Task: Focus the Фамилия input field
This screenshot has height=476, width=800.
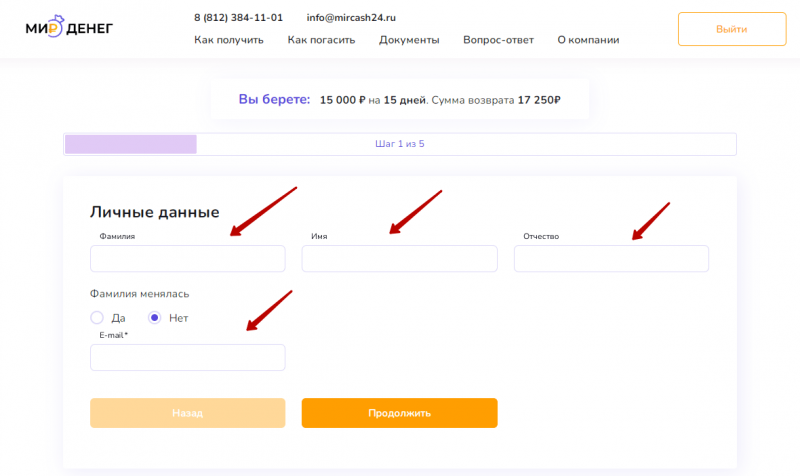Action: pos(187,259)
